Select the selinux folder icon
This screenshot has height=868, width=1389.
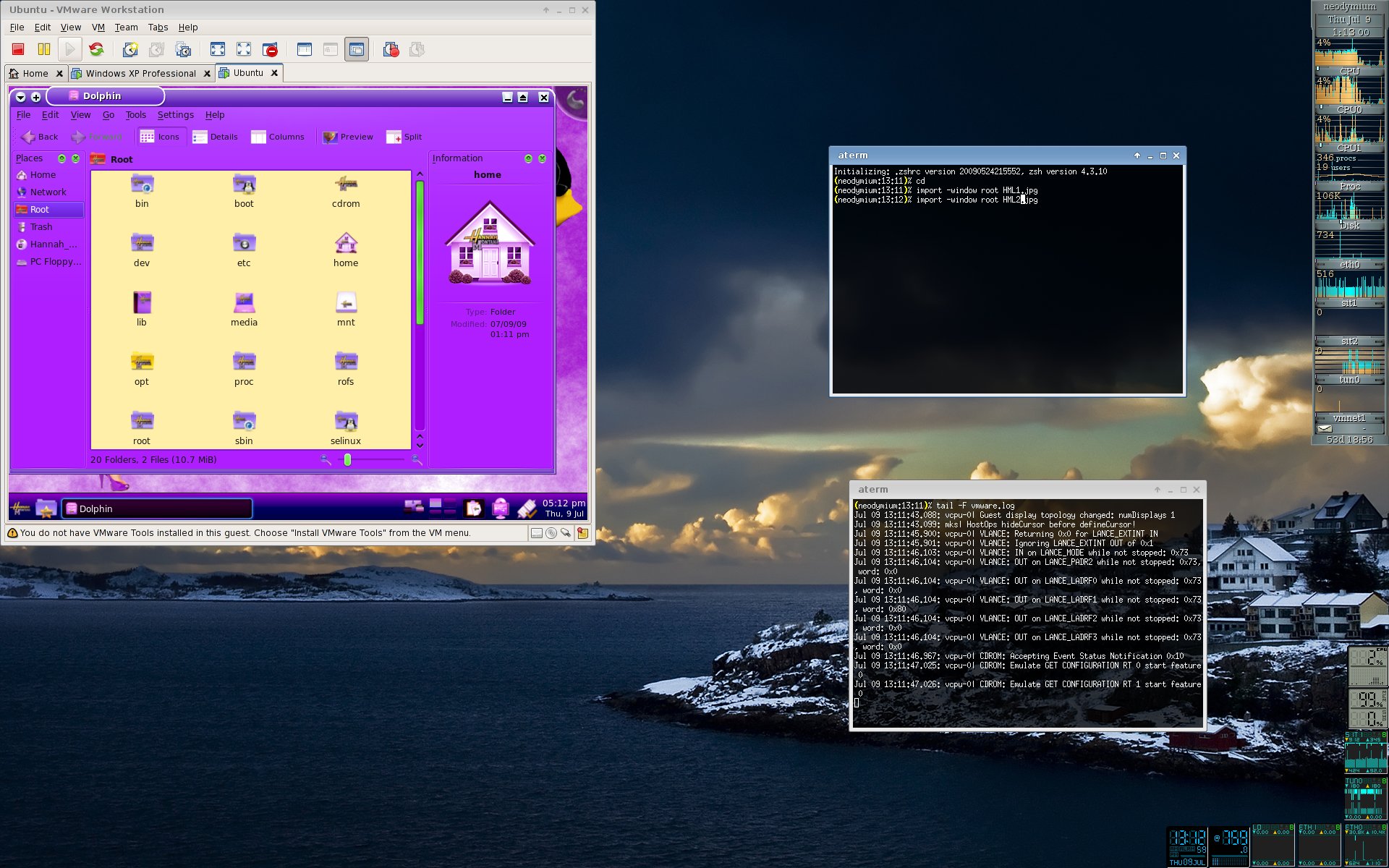point(346,422)
